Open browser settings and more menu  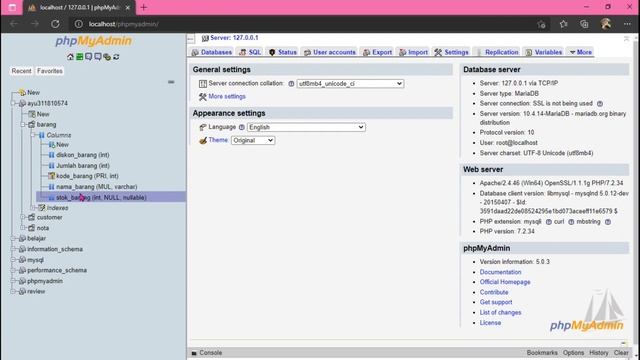pos(627,24)
